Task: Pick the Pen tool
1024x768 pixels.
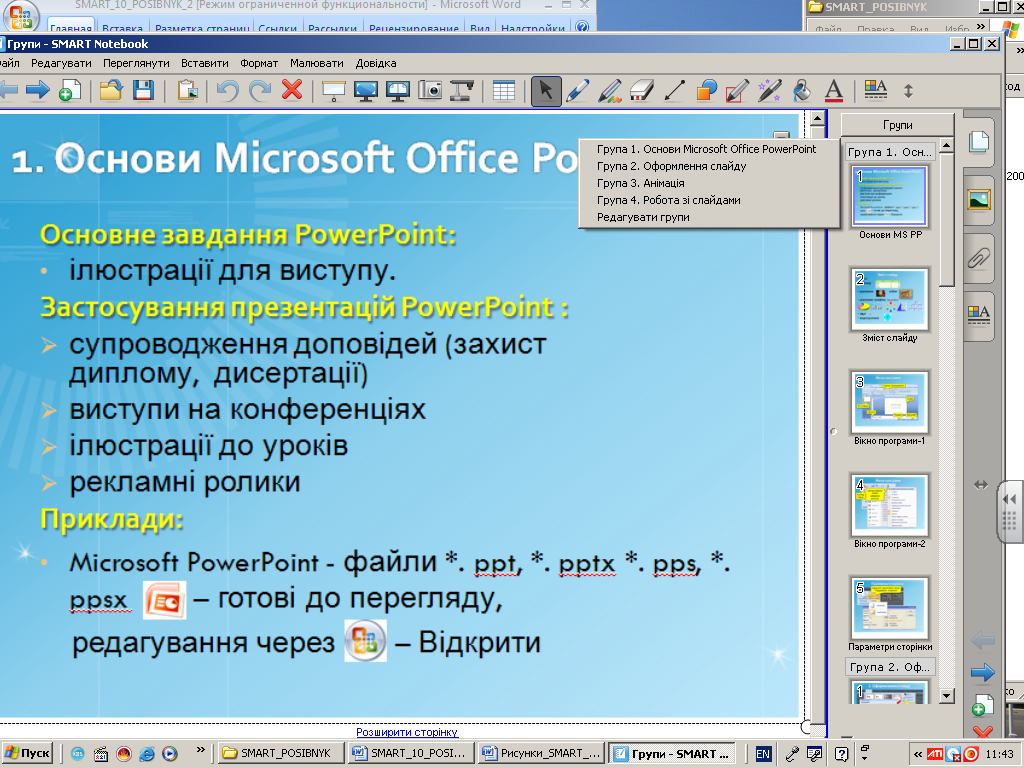Action: click(x=577, y=91)
